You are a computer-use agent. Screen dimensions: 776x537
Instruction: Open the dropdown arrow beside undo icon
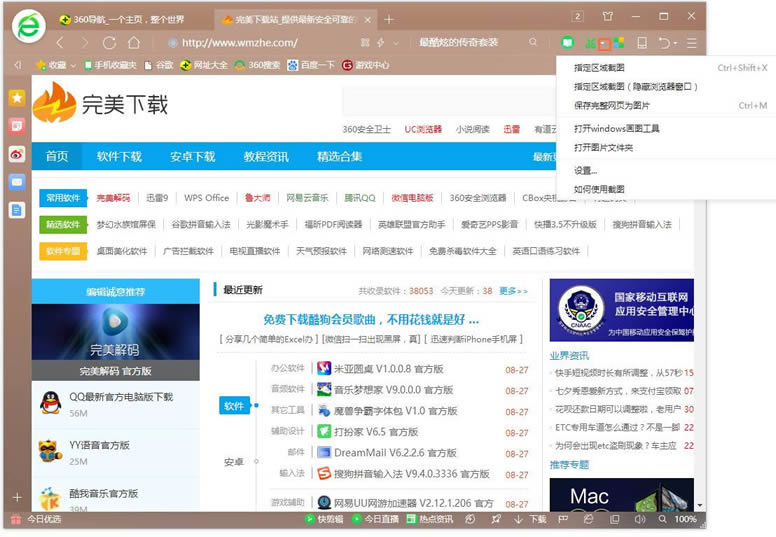[x=676, y=44]
